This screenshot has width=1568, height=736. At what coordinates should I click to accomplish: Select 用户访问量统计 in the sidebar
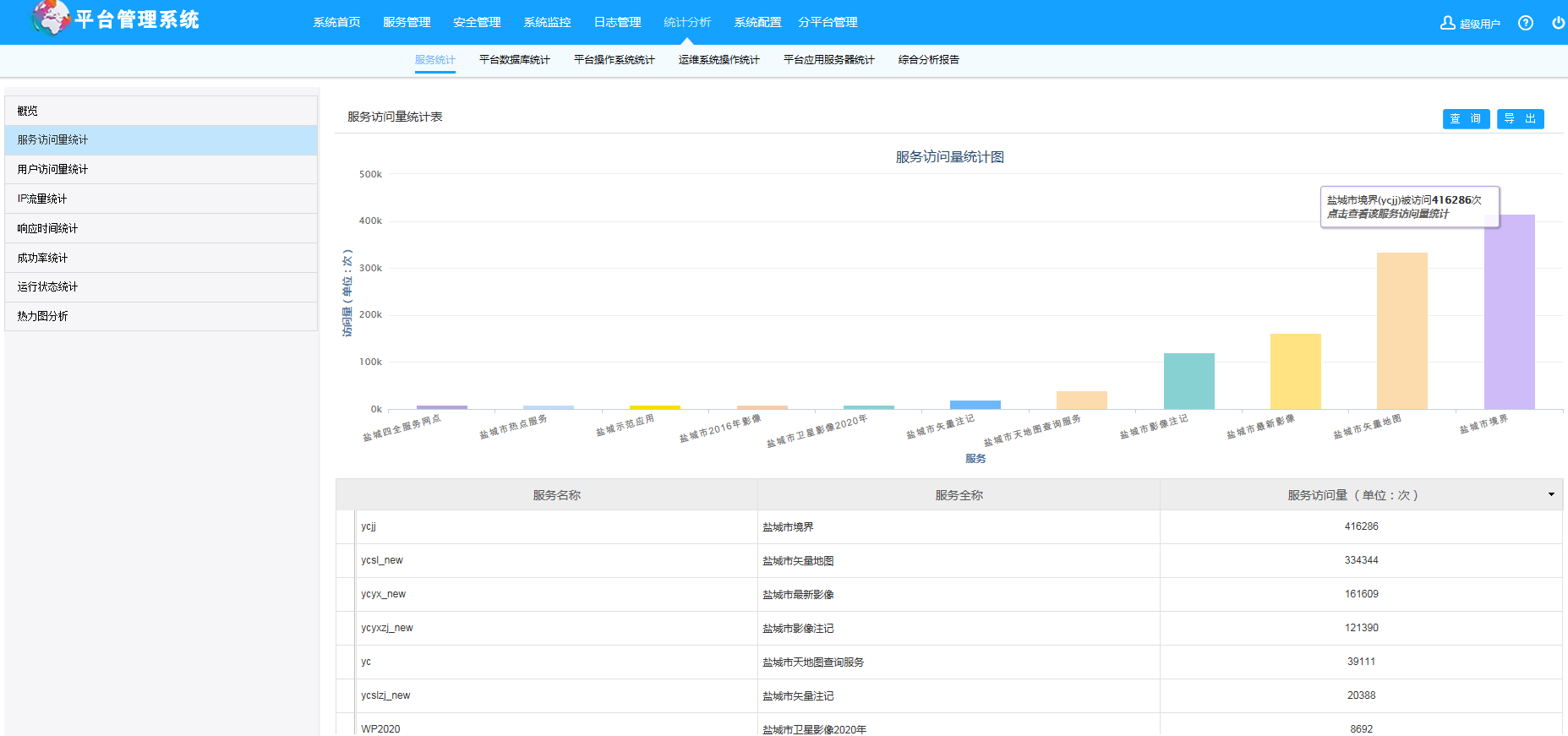(x=52, y=169)
